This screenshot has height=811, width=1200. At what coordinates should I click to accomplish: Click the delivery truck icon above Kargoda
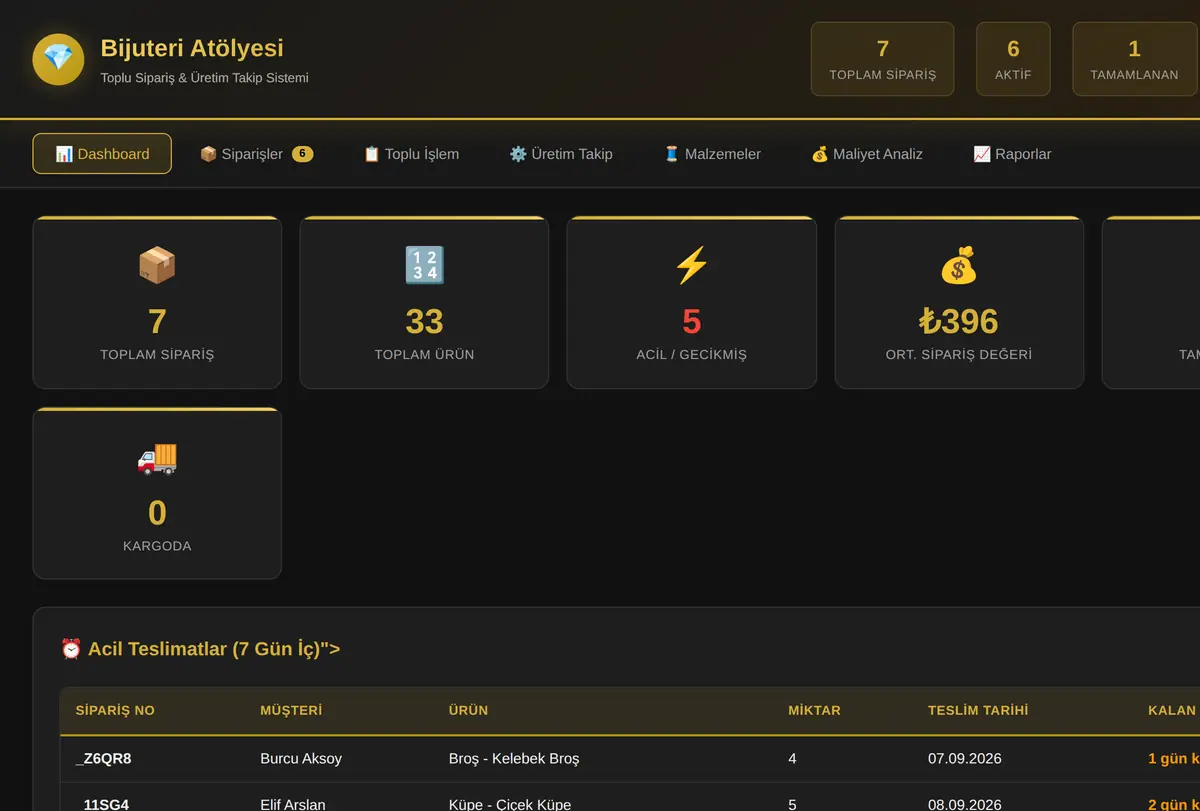click(x=157, y=458)
